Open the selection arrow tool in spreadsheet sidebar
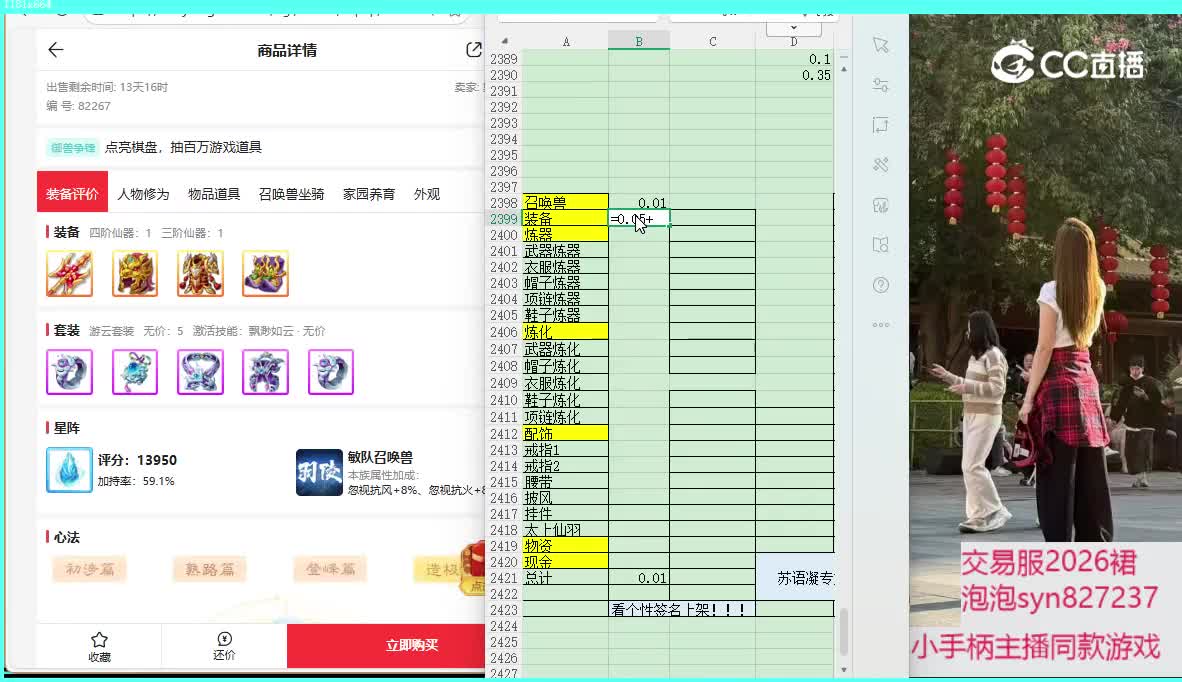The width and height of the screenshot is (1182, 682). (880, 45)
